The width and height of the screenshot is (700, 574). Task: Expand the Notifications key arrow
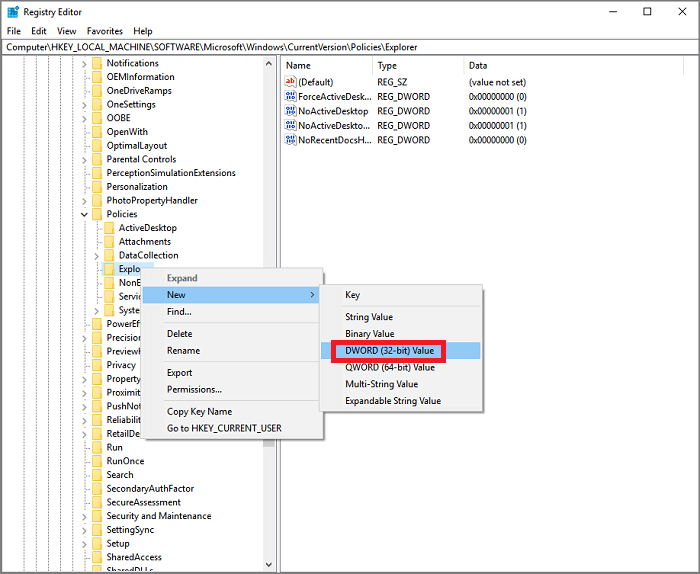point(84,63)
